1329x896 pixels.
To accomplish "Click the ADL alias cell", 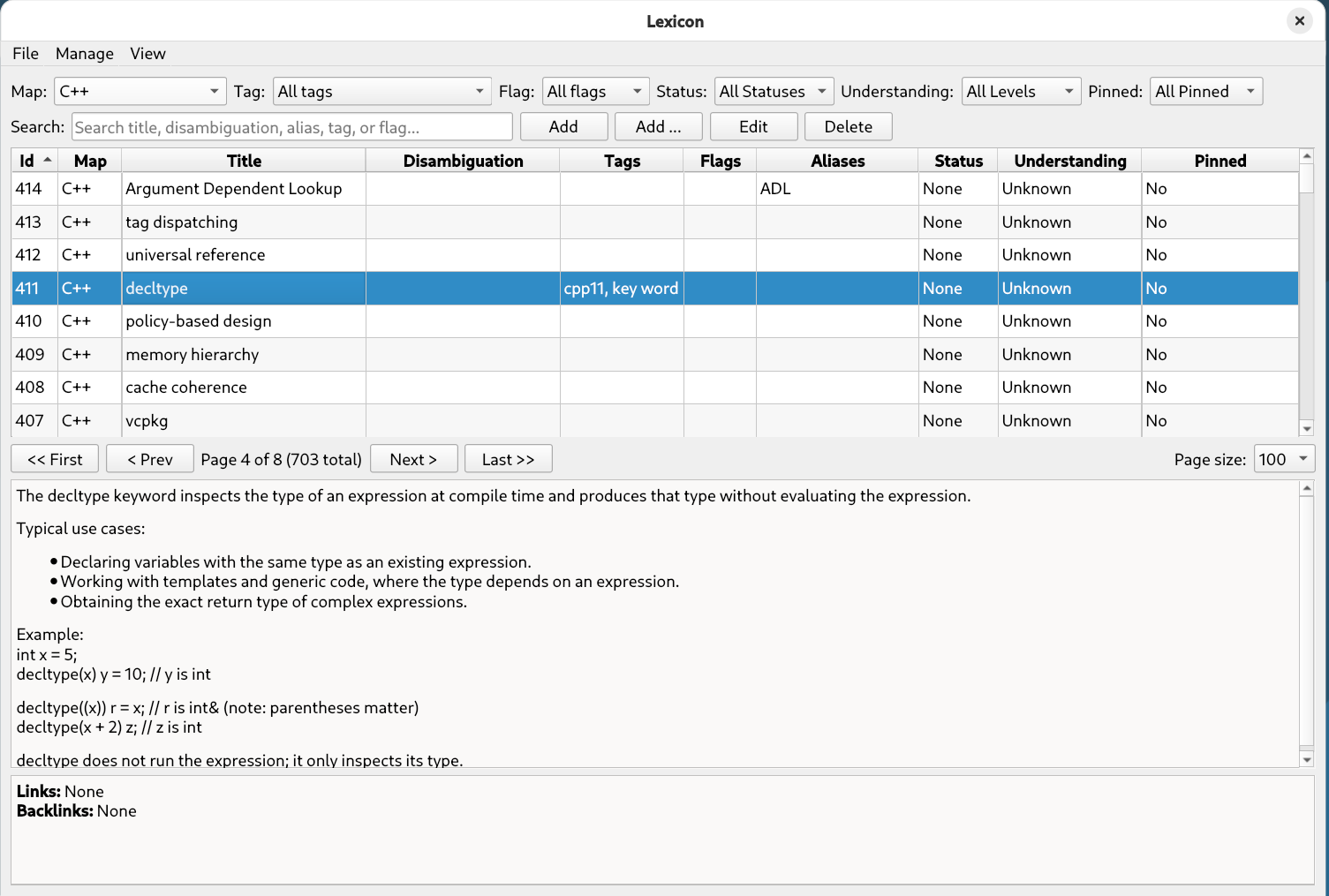I will point(837,189).
